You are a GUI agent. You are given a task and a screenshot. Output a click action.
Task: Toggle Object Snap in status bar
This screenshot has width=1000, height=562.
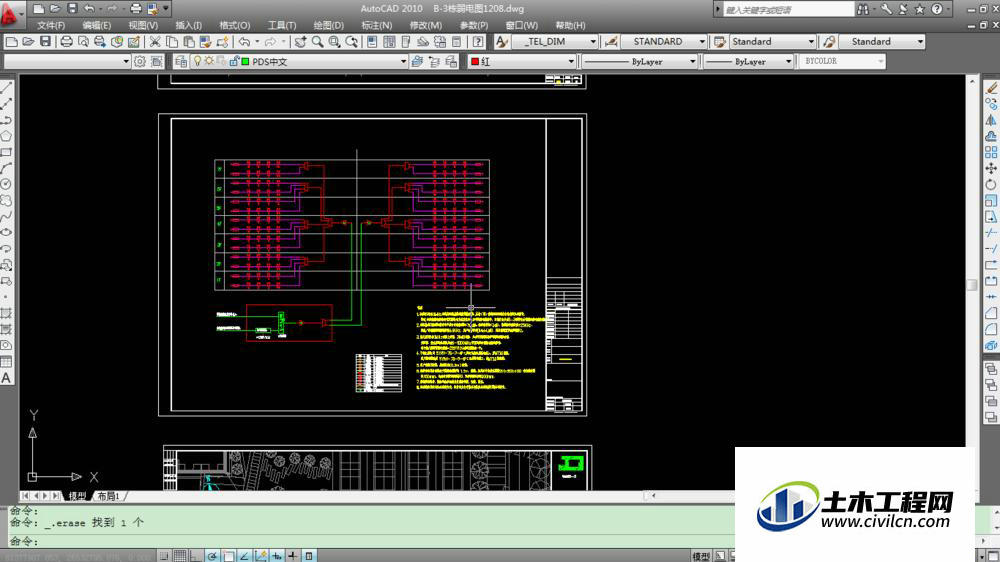click(x=228, y=556)
